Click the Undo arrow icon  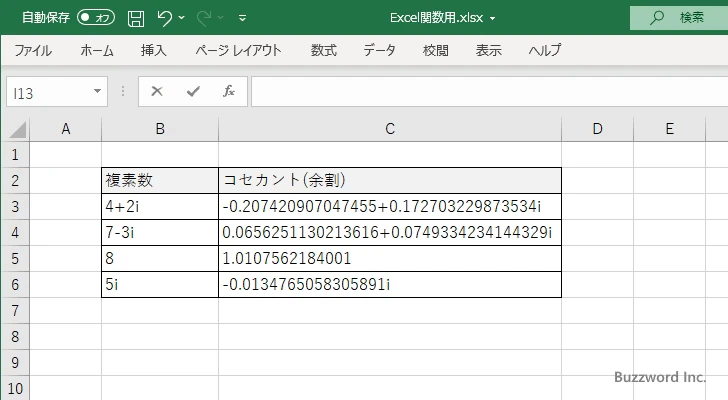[164, 18]
